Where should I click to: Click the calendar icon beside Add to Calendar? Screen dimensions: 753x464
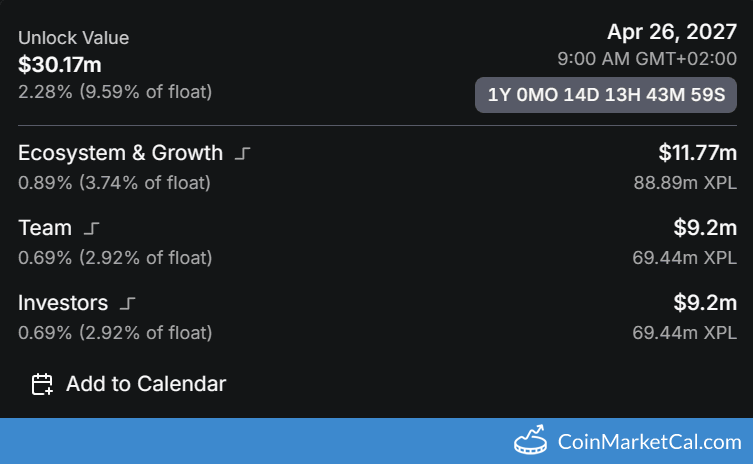point(42,384)
